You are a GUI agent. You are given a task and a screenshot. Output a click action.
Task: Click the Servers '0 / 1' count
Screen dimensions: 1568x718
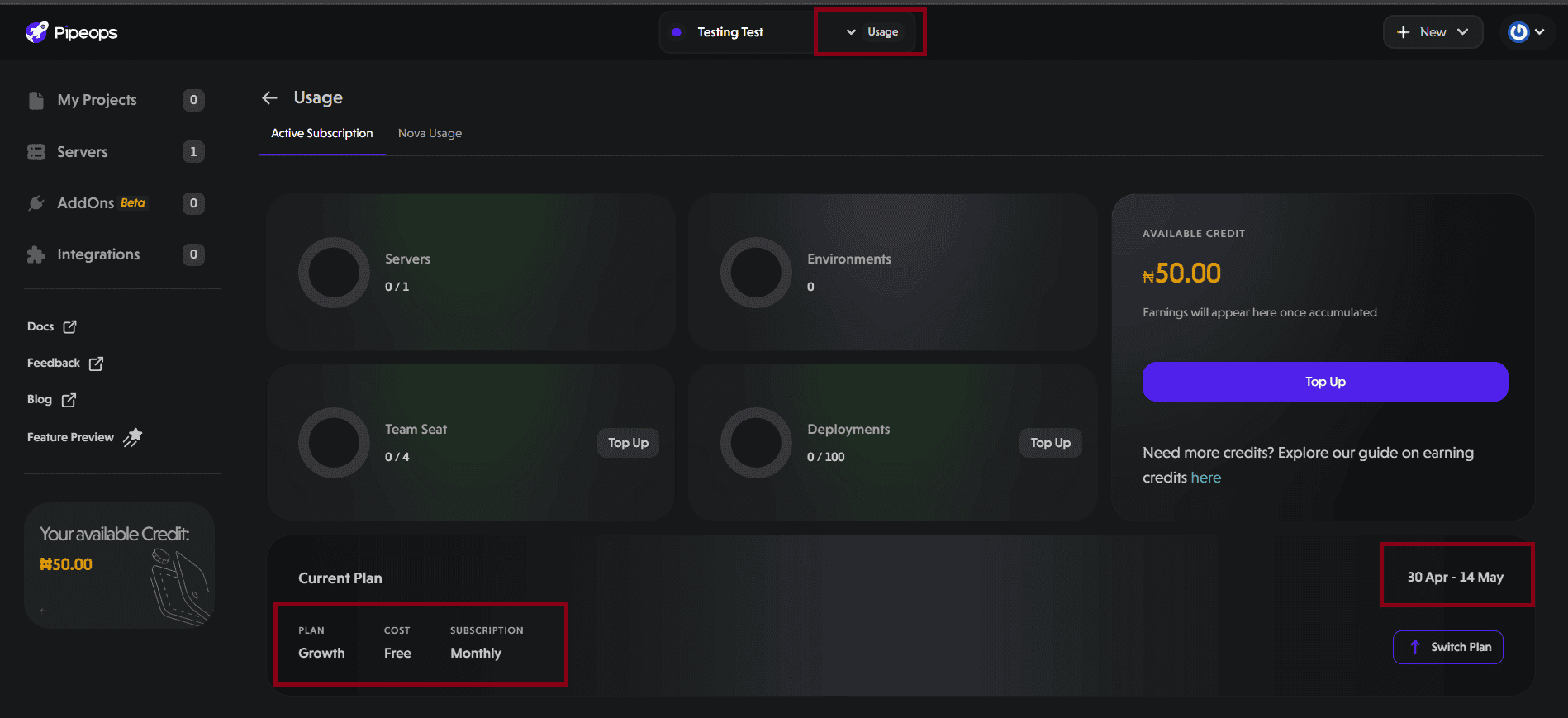pos(397,287)
